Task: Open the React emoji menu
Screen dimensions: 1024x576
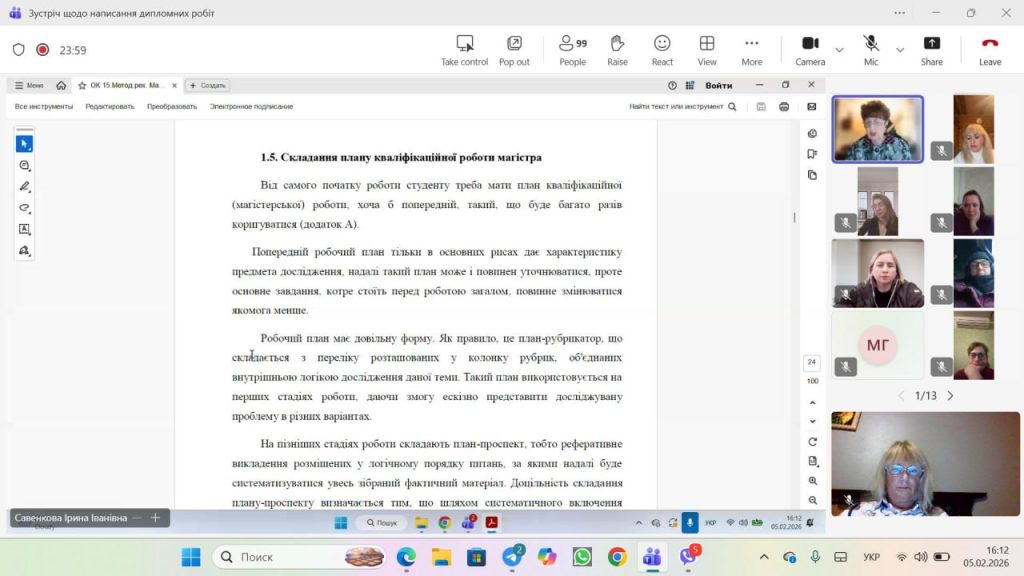Action: click(662, 50)
